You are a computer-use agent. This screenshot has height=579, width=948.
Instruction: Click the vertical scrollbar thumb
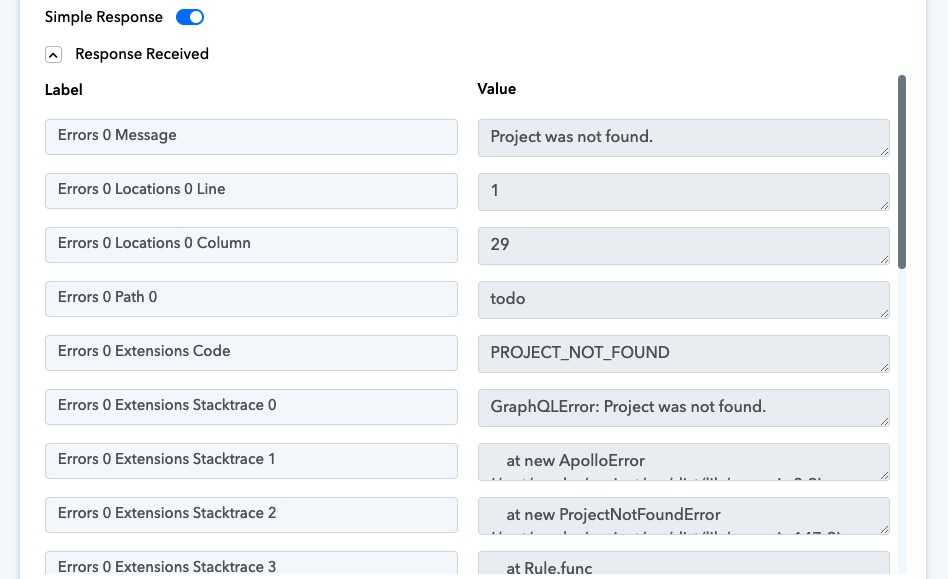pyautogui.click(x=902, y=171)
